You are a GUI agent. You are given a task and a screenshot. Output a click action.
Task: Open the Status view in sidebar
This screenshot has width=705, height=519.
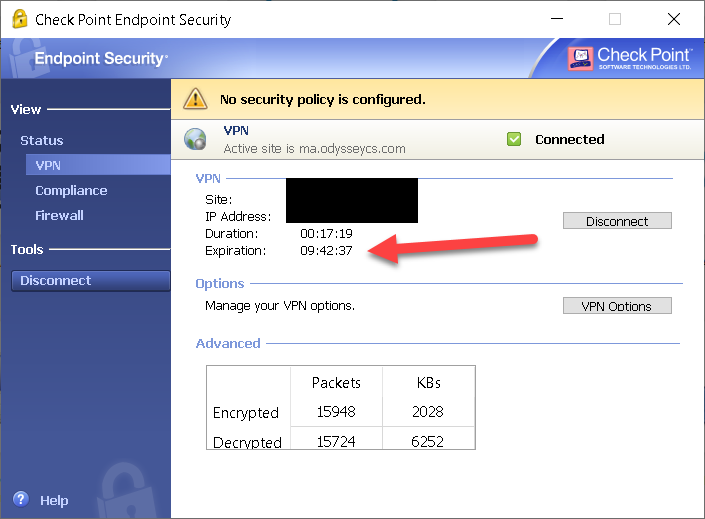tap(41, 140)
